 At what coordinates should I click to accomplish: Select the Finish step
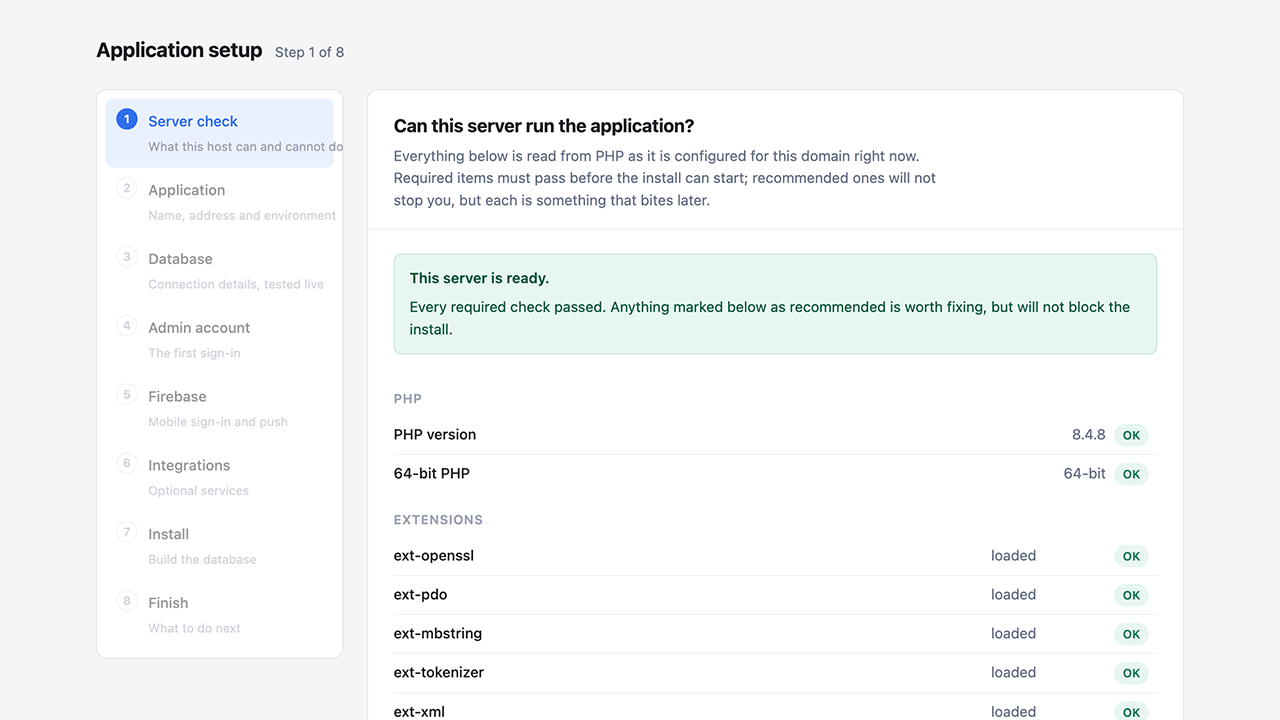[x=219, y=616]
